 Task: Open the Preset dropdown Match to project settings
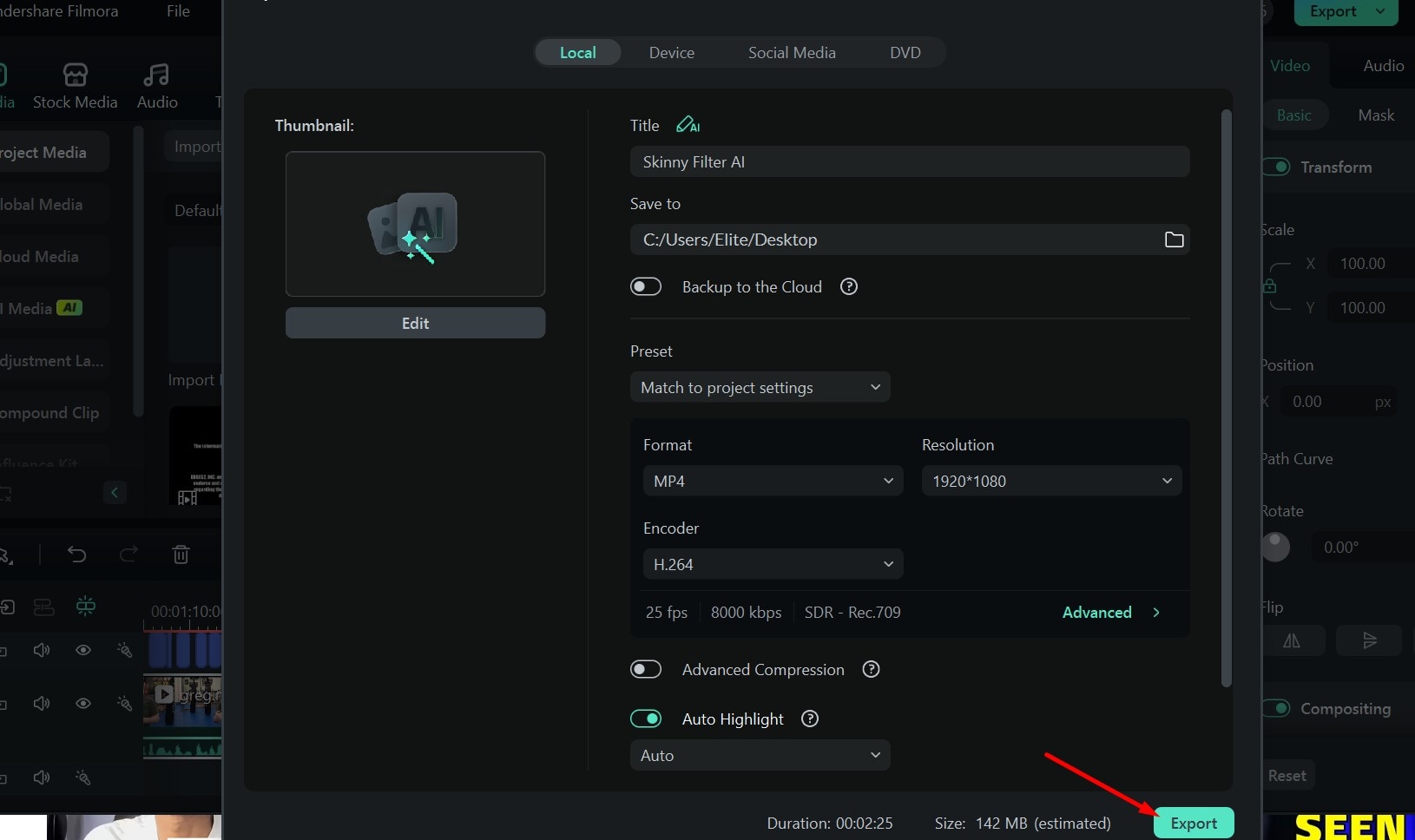click(x=760, y=387)
